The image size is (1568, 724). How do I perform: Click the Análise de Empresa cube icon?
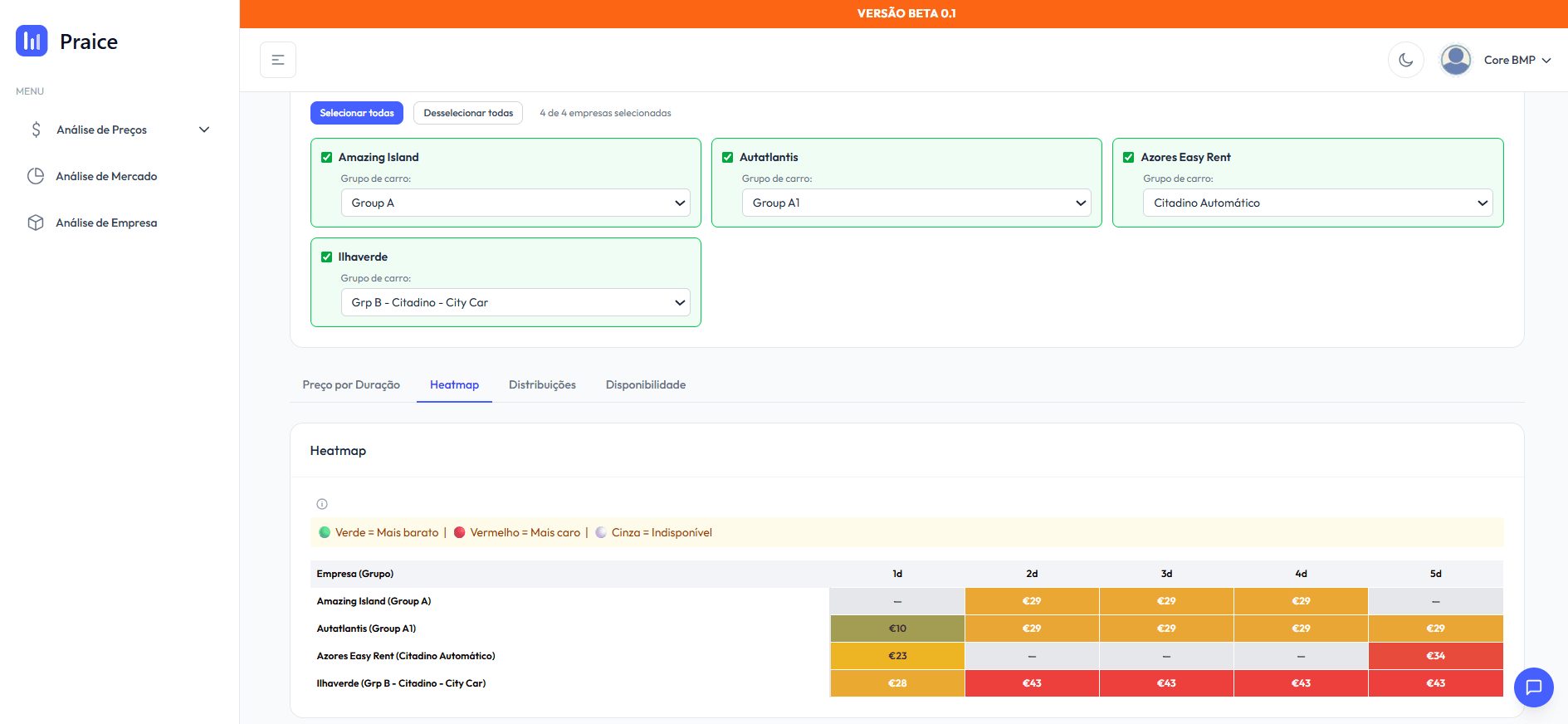point(36,223)
